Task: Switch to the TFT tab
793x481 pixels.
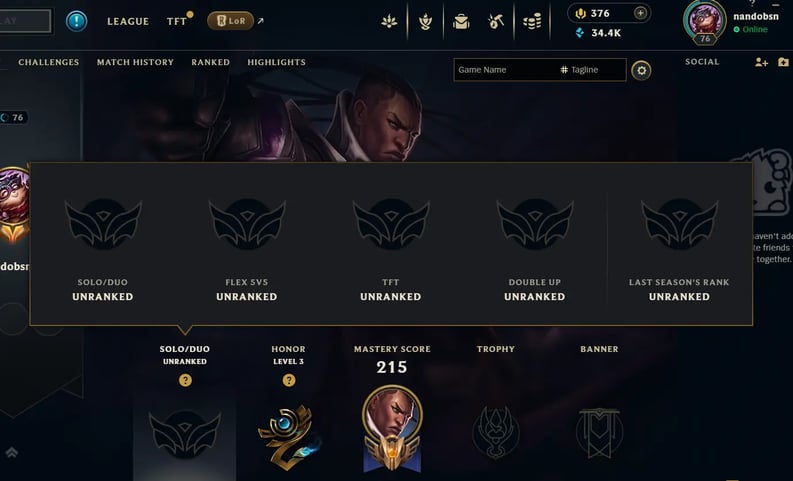Action: tap(177, 21)
